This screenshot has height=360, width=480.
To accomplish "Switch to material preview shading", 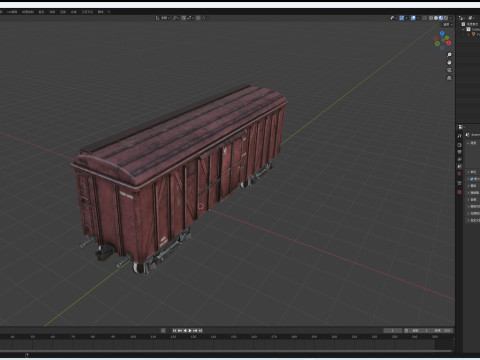I will [441, 18].
